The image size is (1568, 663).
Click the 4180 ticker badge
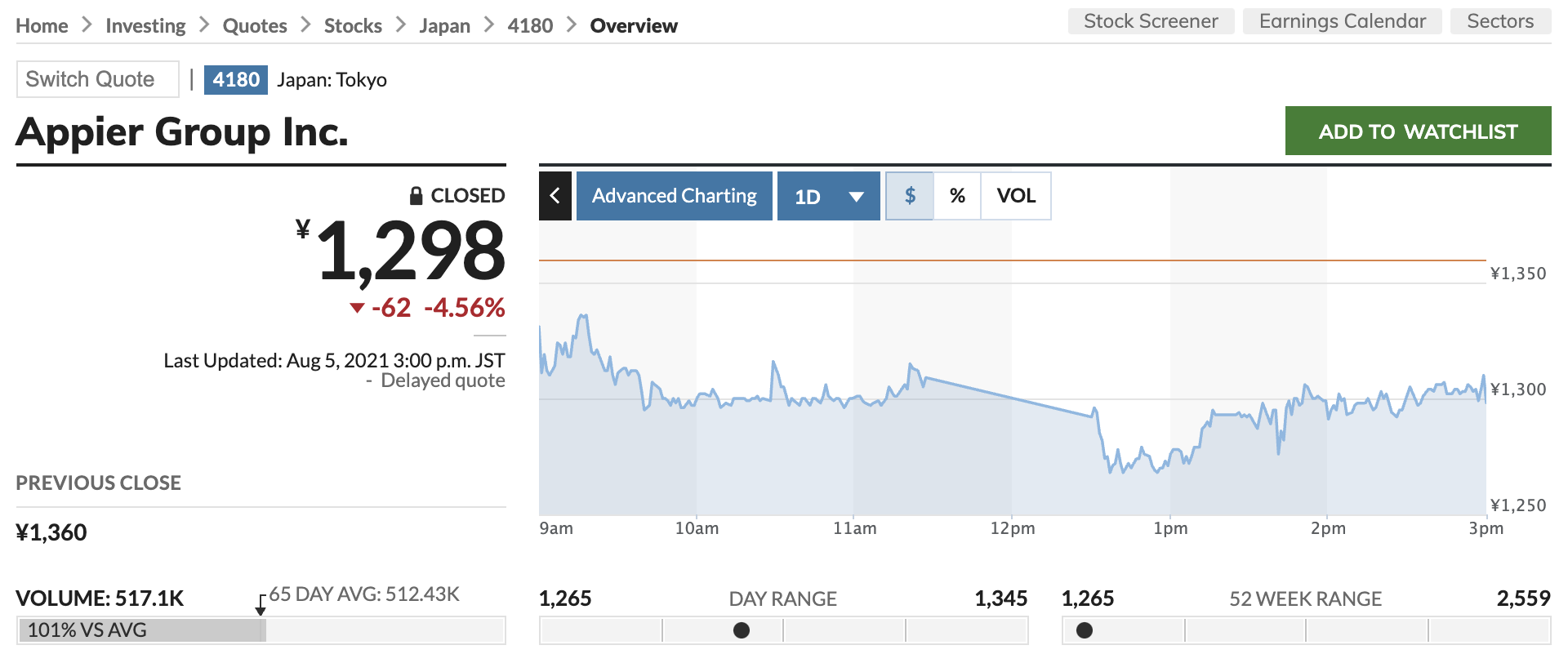tap(236, 79)
